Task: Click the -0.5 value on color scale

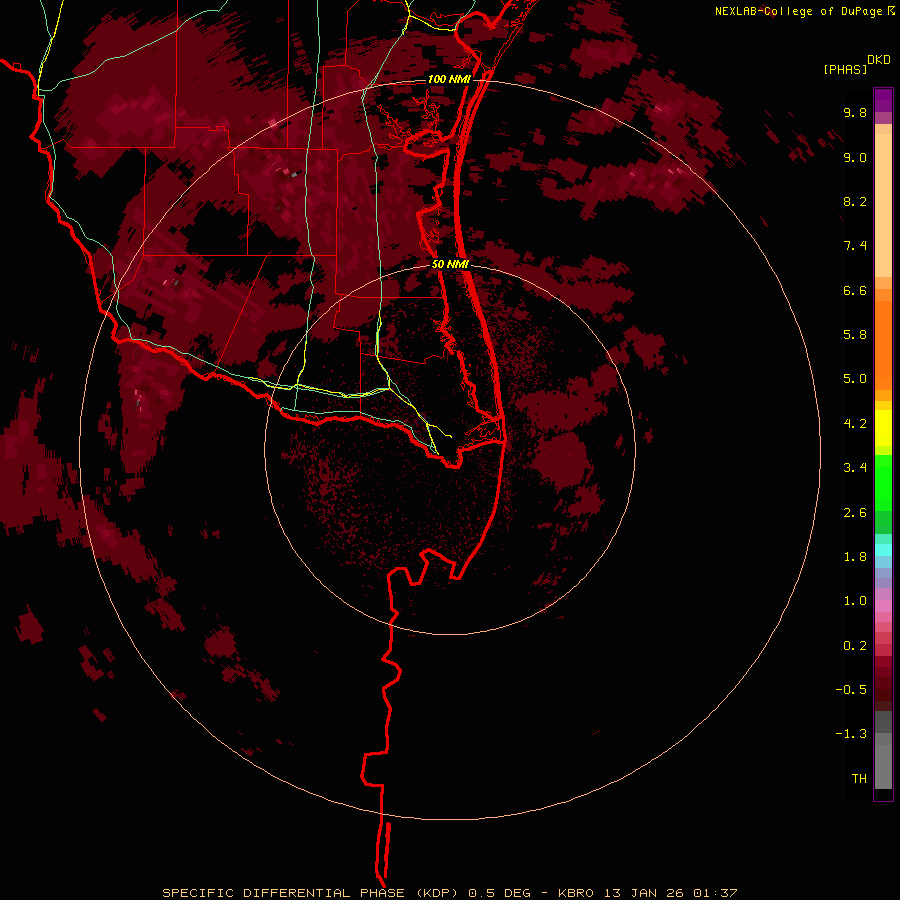Action: point(851,690)
